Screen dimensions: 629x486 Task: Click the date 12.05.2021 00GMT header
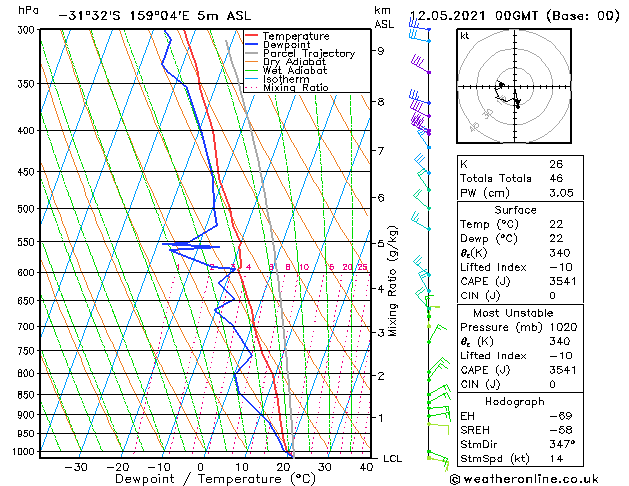[x=514, y=16]
